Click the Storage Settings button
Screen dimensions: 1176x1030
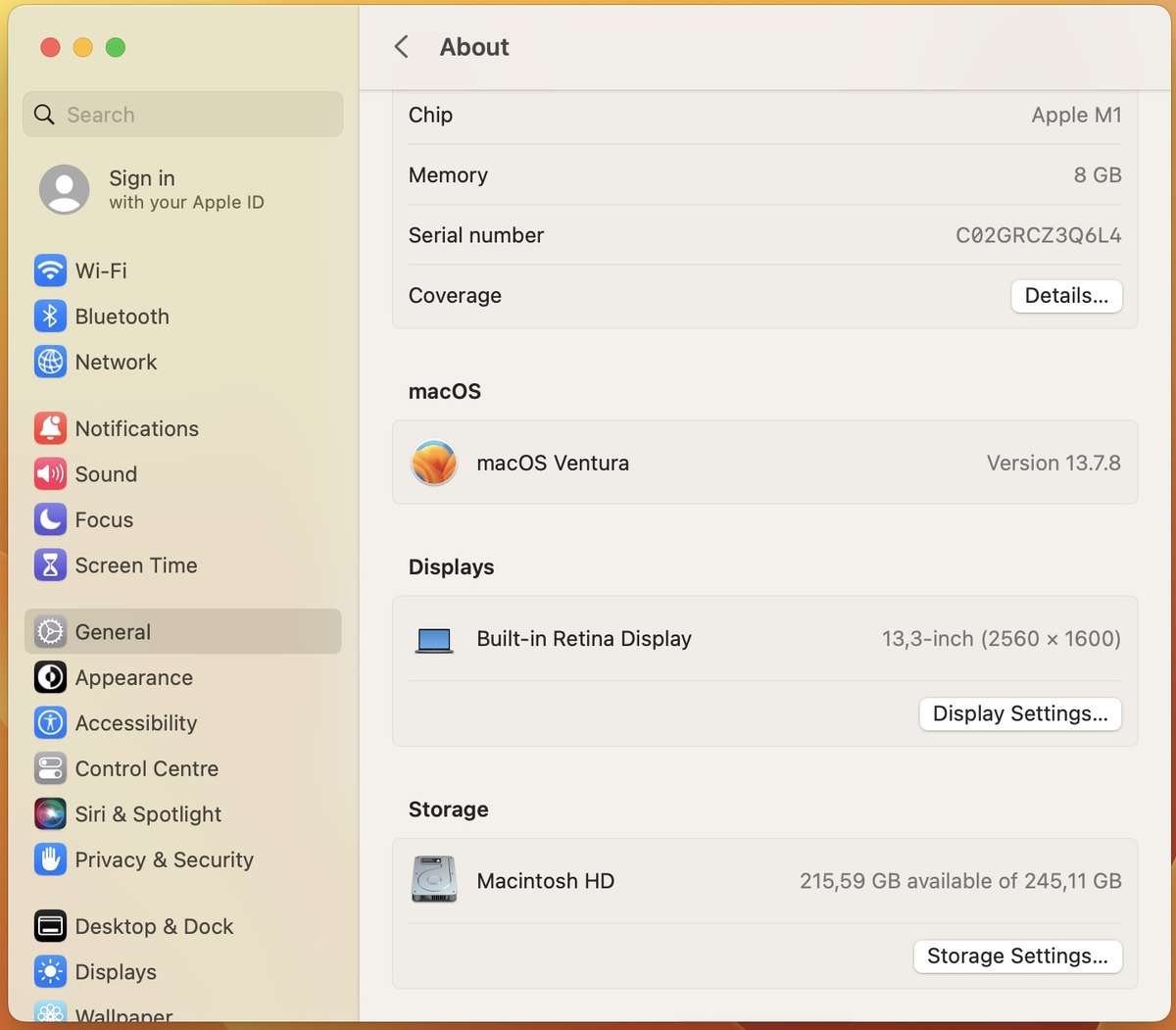1017,956
